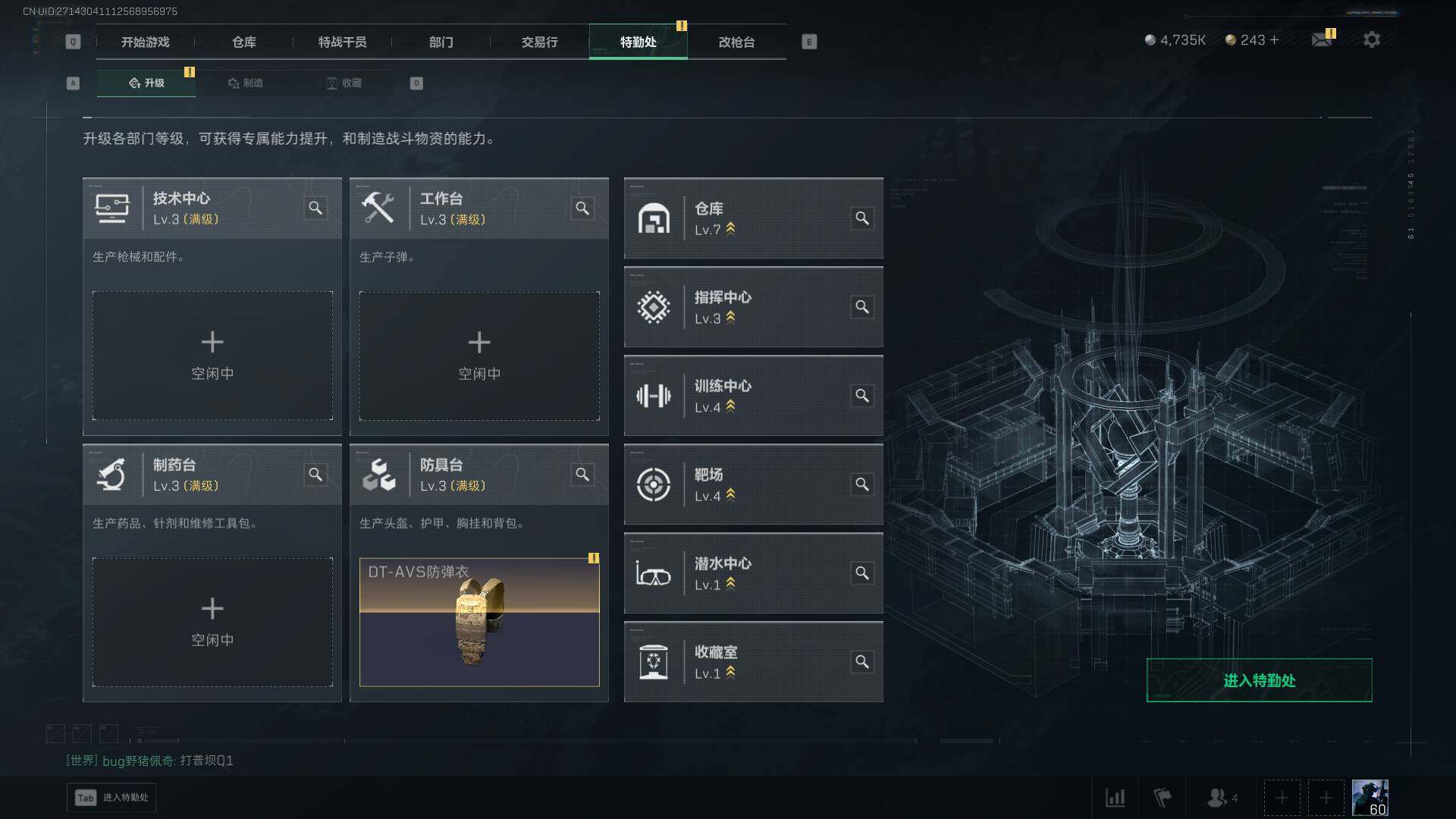1456x819 pixels.
Task: Select the 制造 sub-tab
Action: (245, 83)
